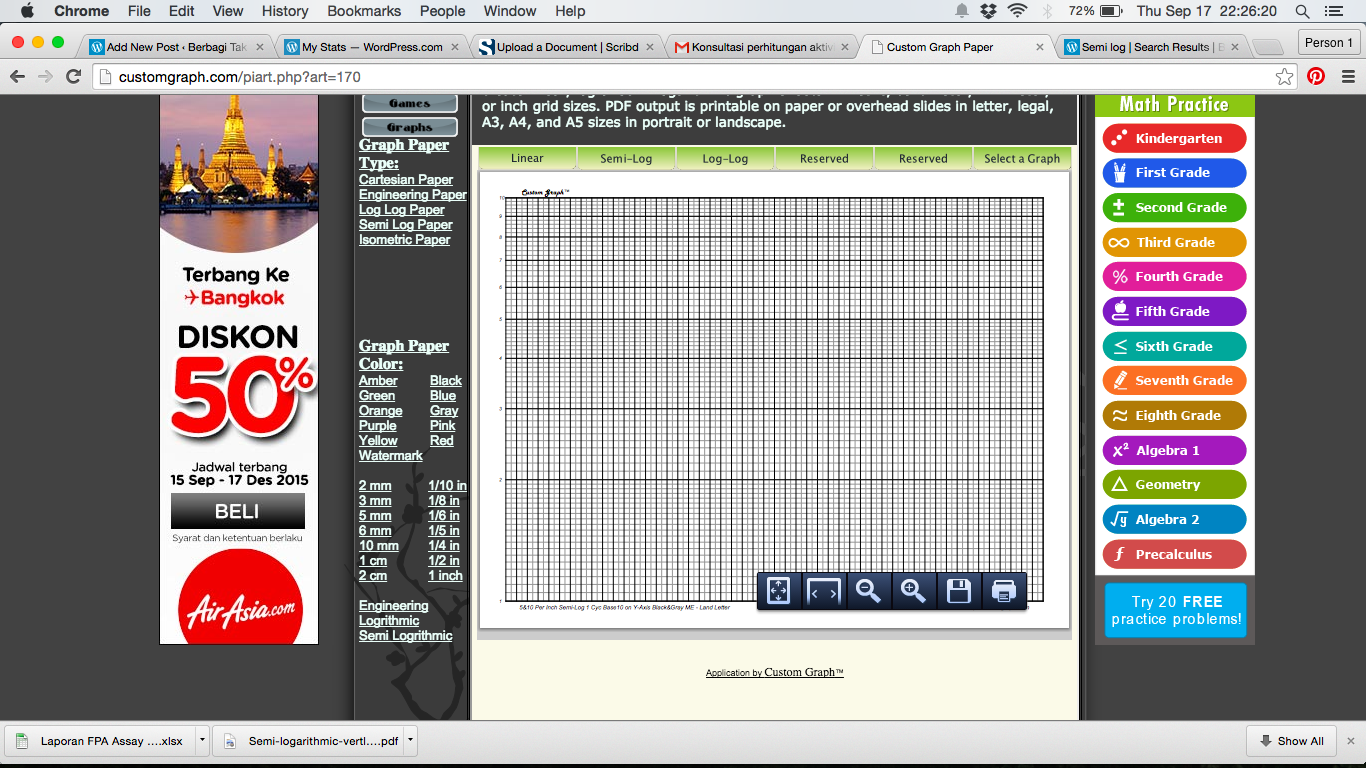Viewport: 1366px width, 768px height.
Task: Switch to the Semi-Log tab
Action: [x=626, y=158]
